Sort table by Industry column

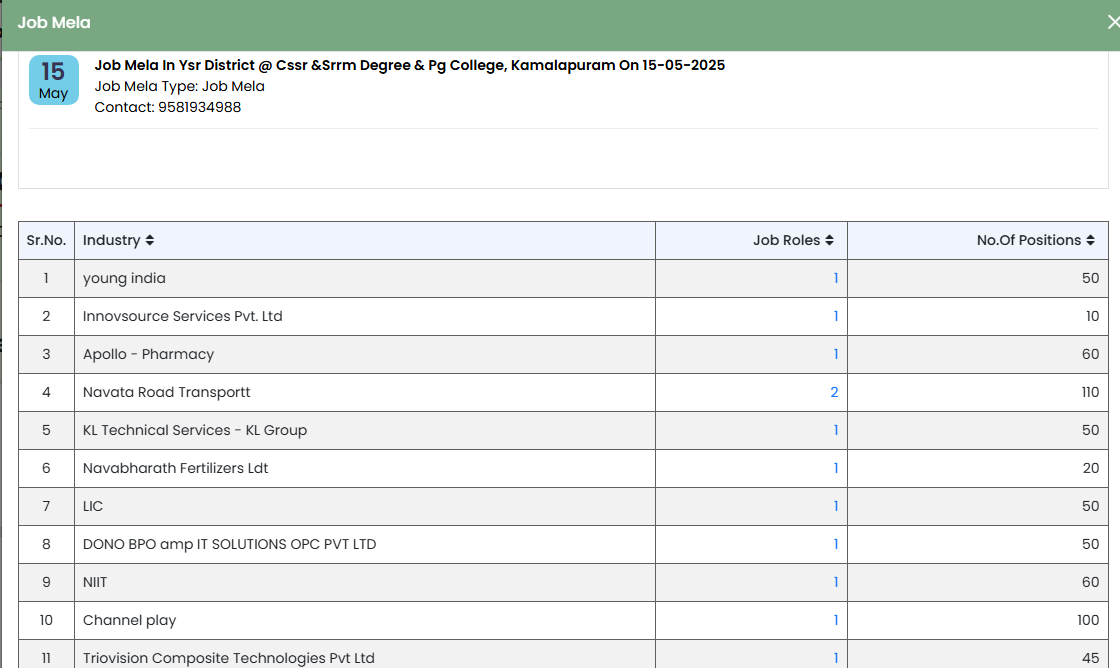tap(149, 241)
